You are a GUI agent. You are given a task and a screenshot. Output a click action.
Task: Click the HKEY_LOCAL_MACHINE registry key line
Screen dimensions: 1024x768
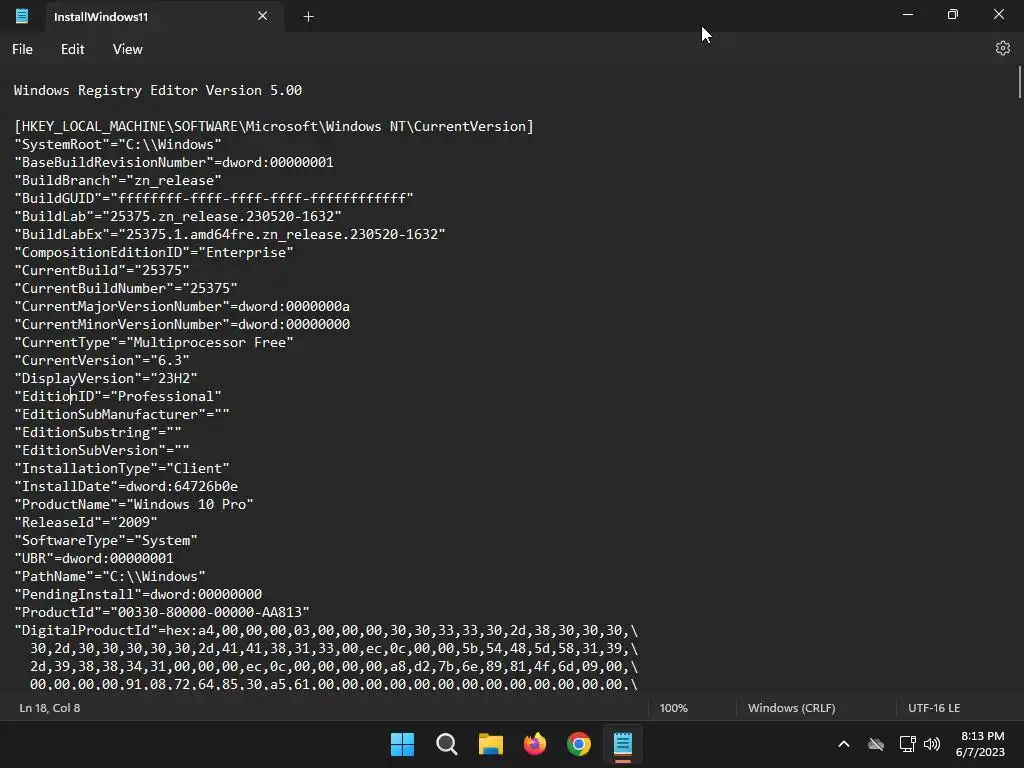point(274,126)
